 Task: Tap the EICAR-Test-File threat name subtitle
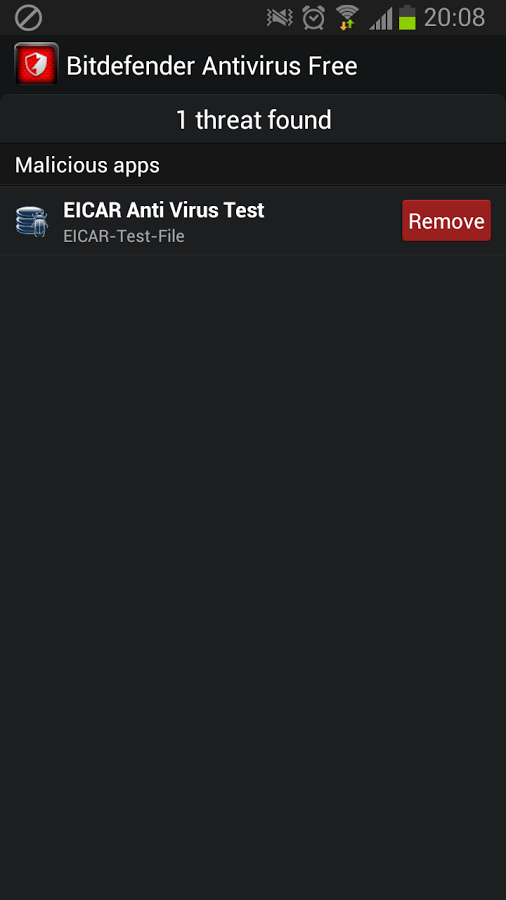pos(124,236)
